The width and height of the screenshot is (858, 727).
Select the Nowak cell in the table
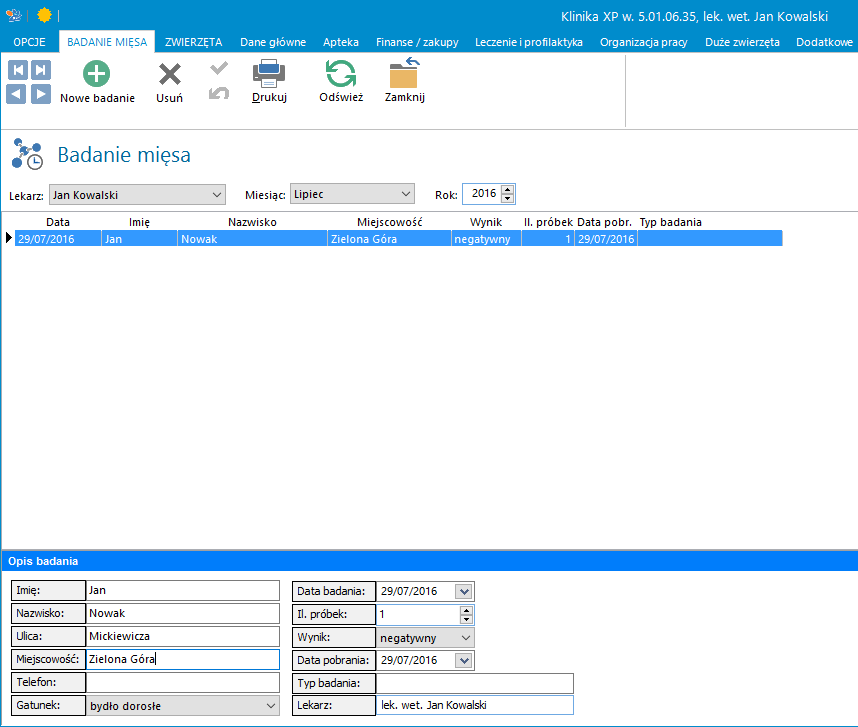[252, 239]
